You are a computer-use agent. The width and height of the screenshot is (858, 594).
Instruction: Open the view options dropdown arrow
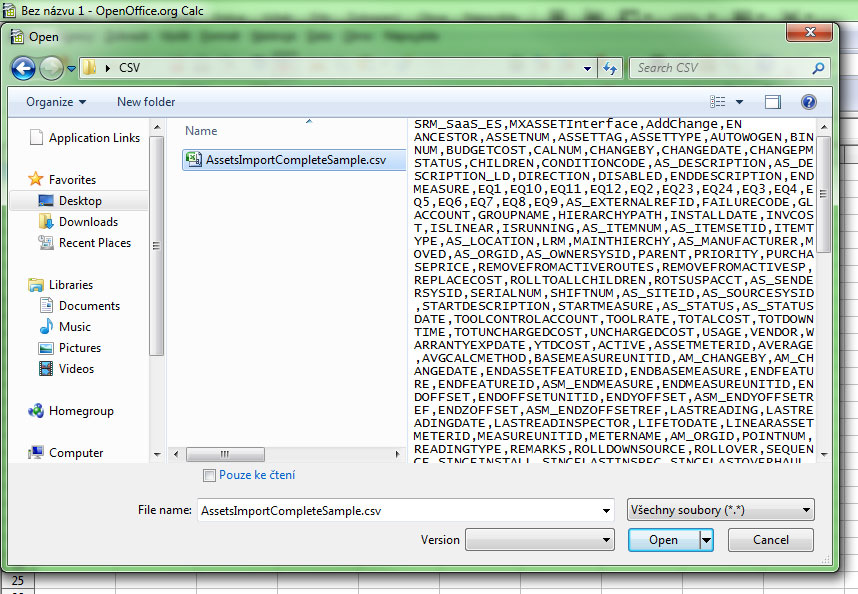[x=739, y=102]
